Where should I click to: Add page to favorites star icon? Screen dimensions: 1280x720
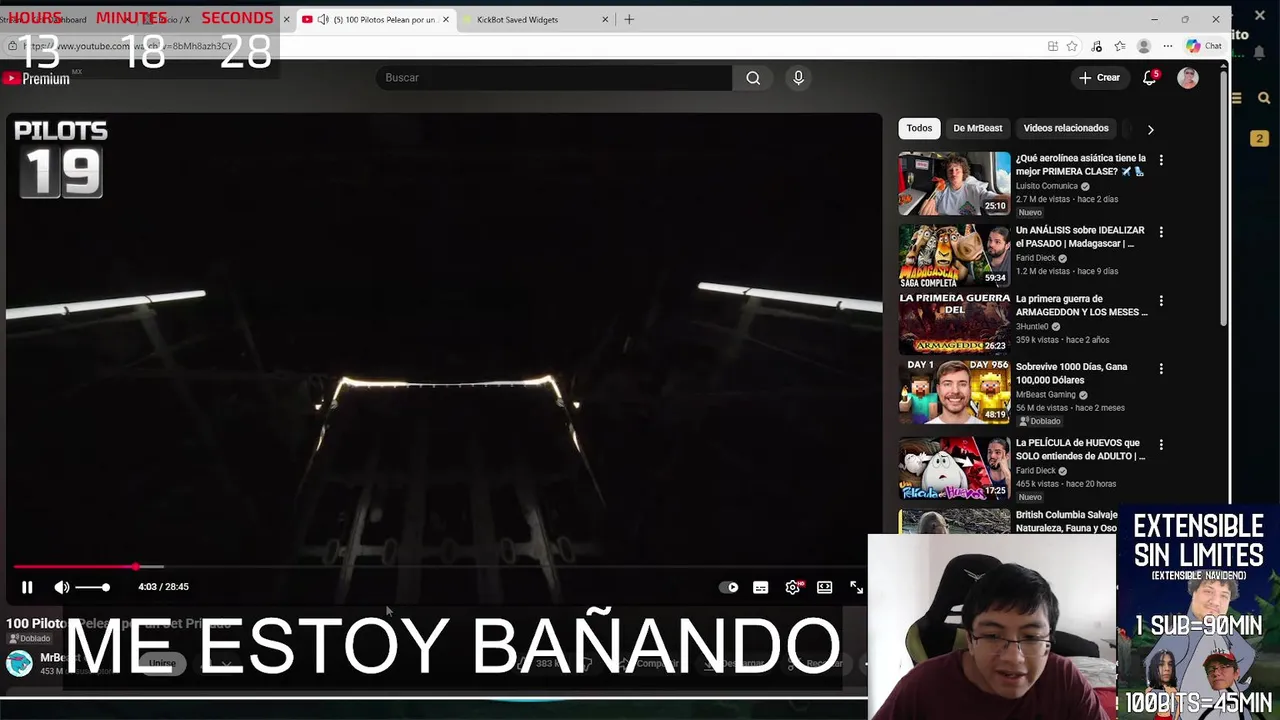point(1072,46)
